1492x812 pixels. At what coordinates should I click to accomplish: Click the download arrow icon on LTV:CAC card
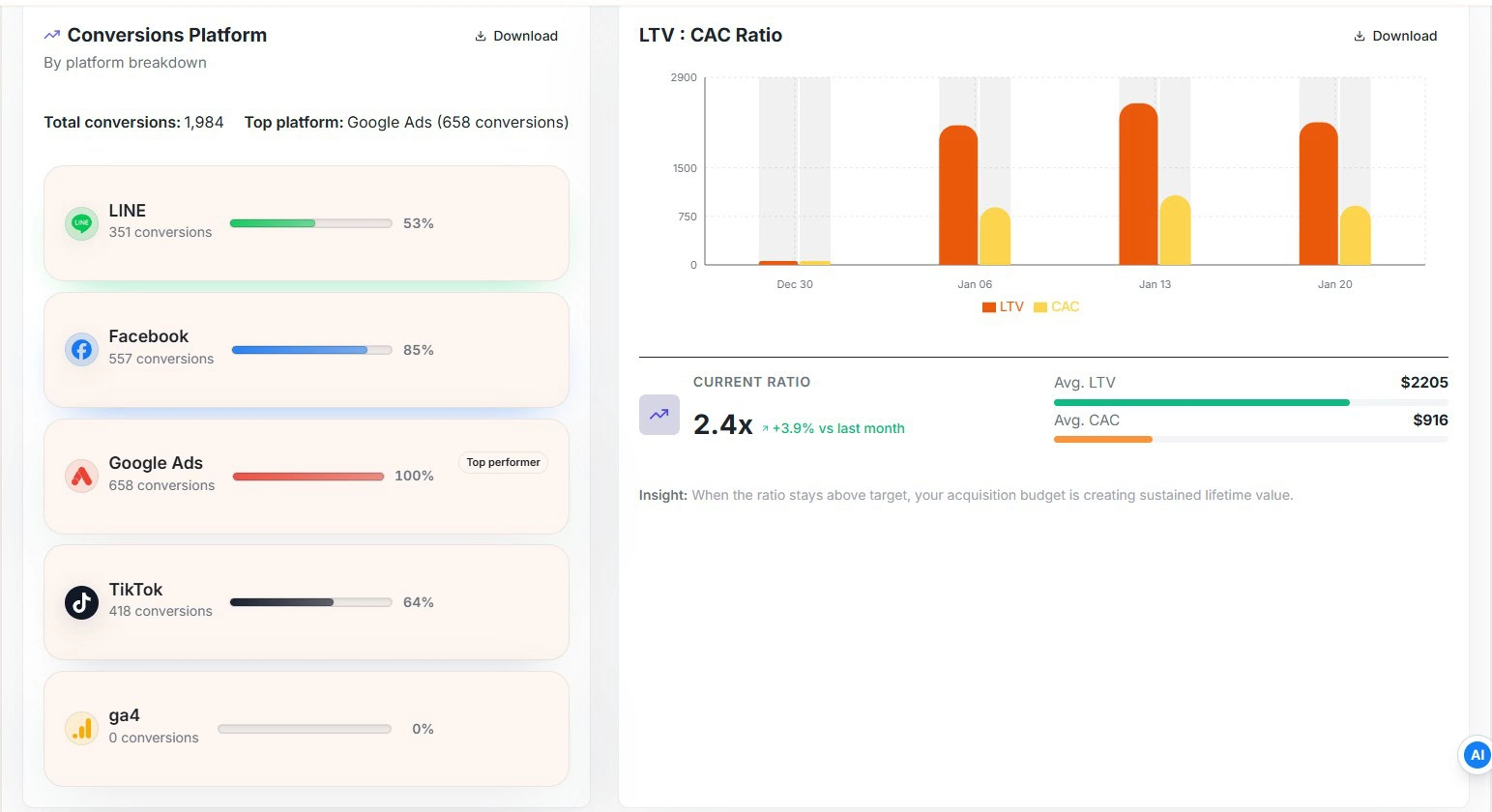(1358, 35)
